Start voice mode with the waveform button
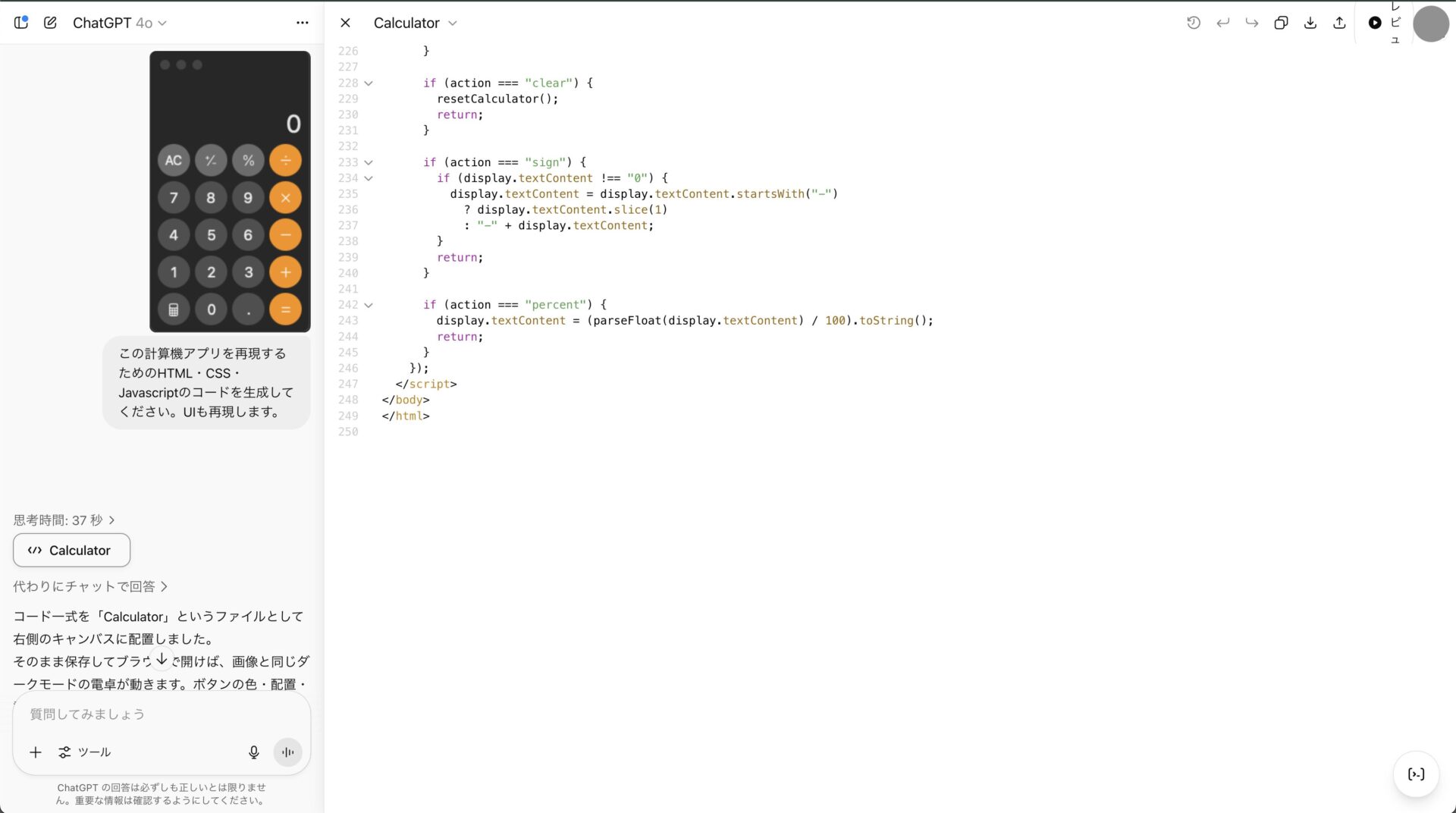This screenshot has height=813, width=1456. [288, 752]
